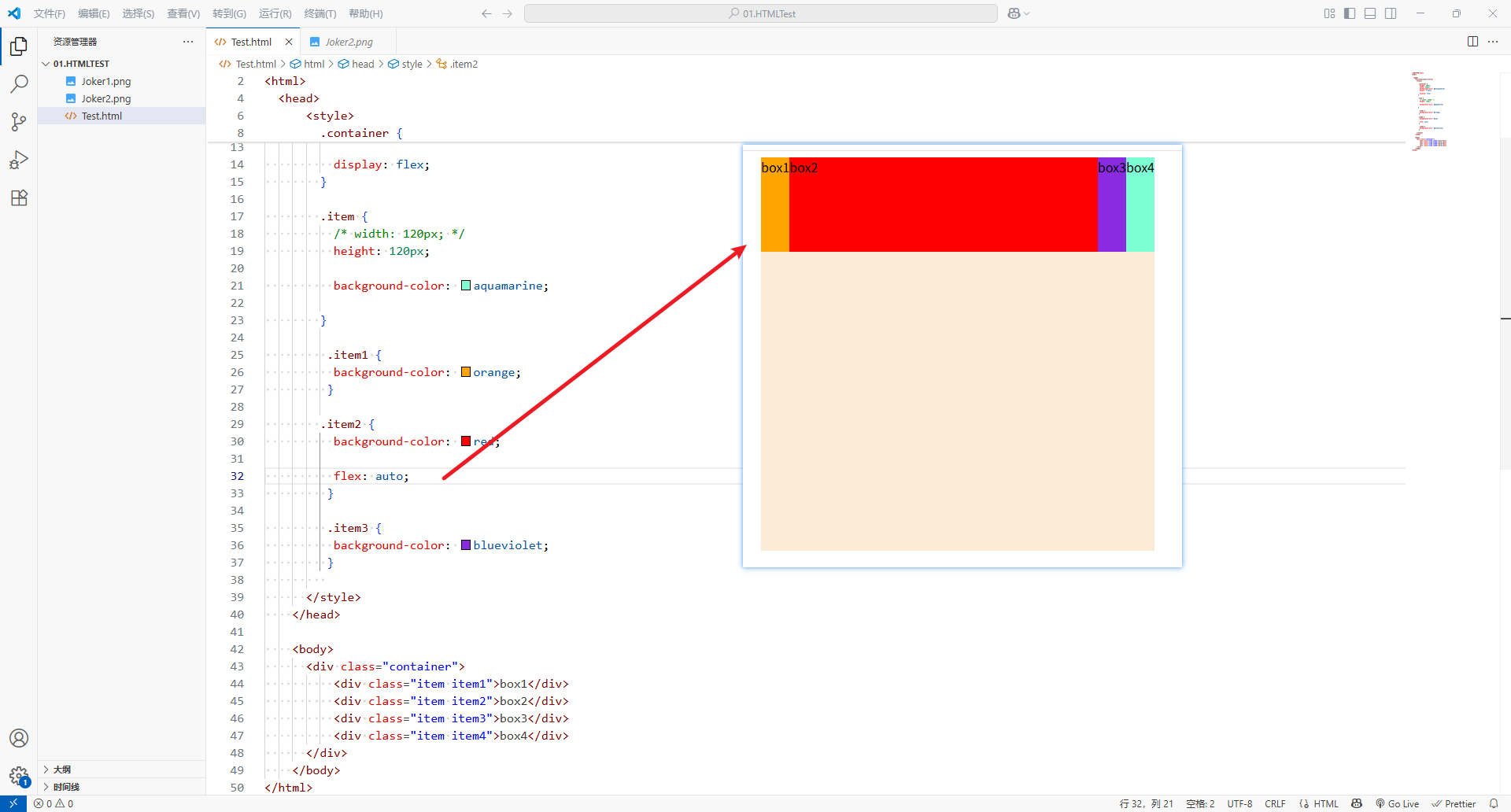
Task: Click the Copilot icon in status bar
Action: [x=1357, y=803]
